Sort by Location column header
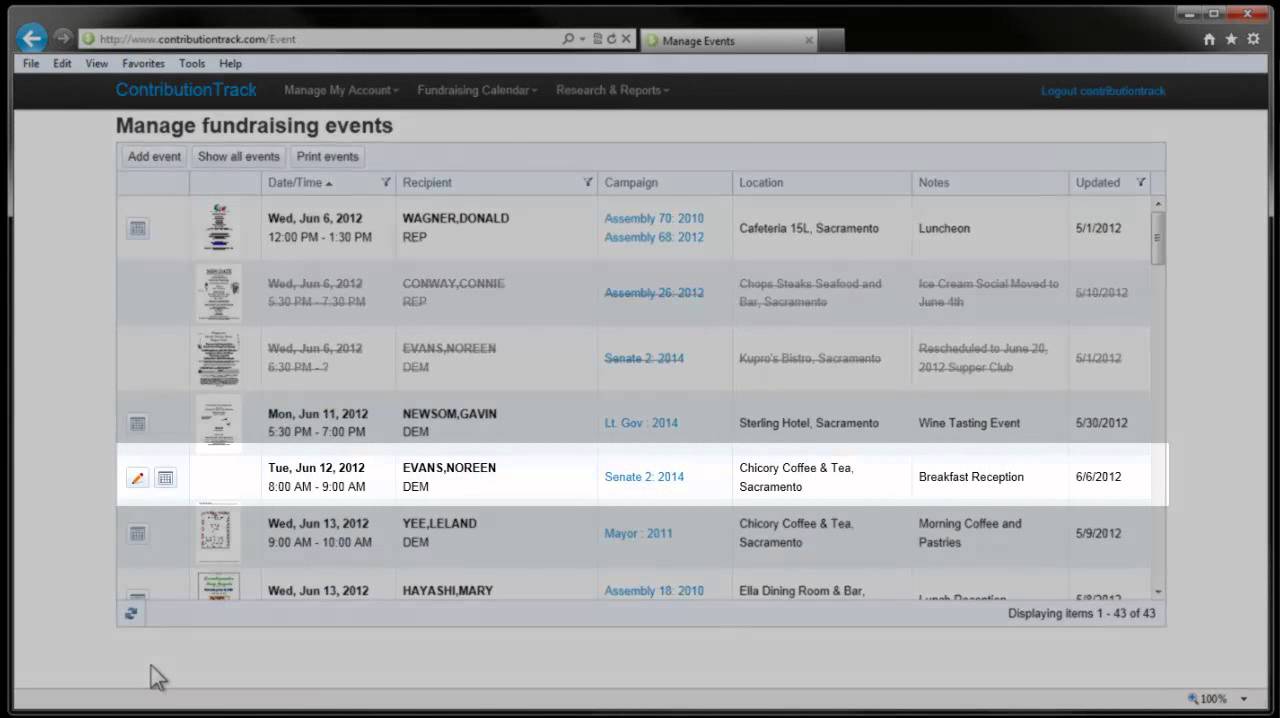The height and width of the screenshot is (718, 1280). coord(761,183)
